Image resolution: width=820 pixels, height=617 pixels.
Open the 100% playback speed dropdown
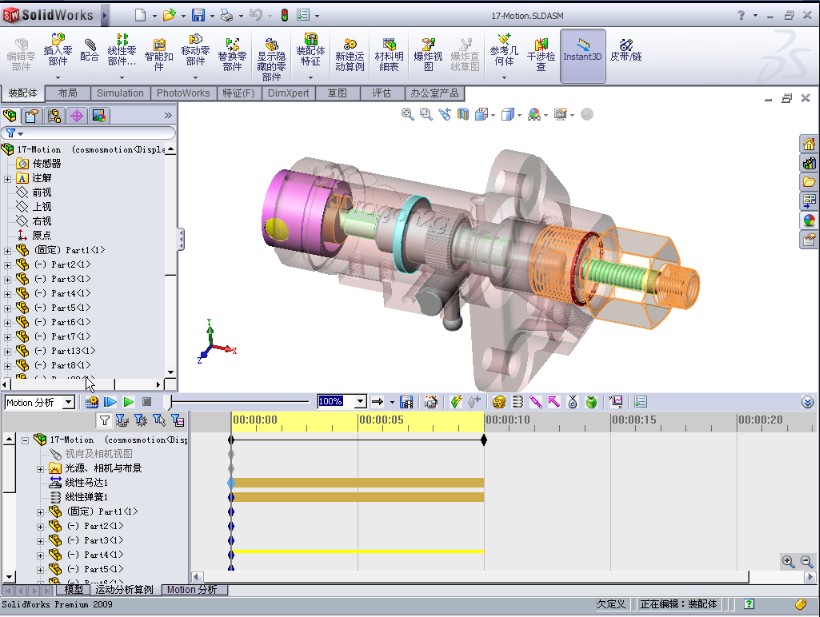(x=360, y=402)
